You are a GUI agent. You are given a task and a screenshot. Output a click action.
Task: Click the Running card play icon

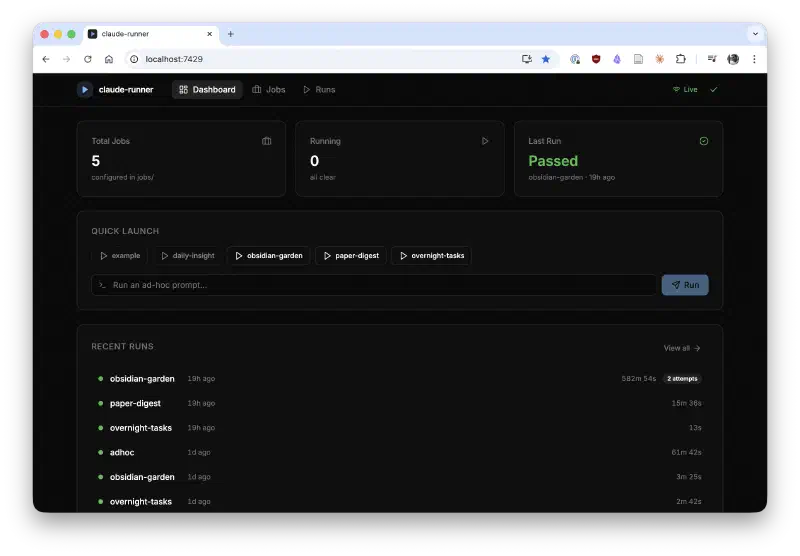click(x=485, y=141)
